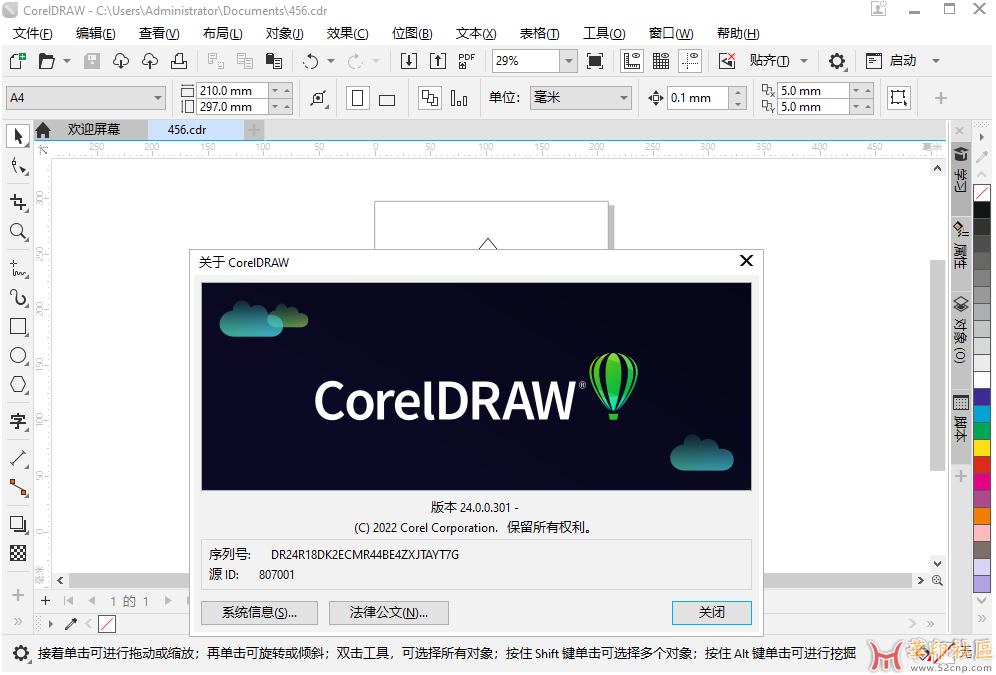The width and height of the screenshot is (996, 675).
Task: Click the 关闭 button in the About dialog
Action: 711,612
